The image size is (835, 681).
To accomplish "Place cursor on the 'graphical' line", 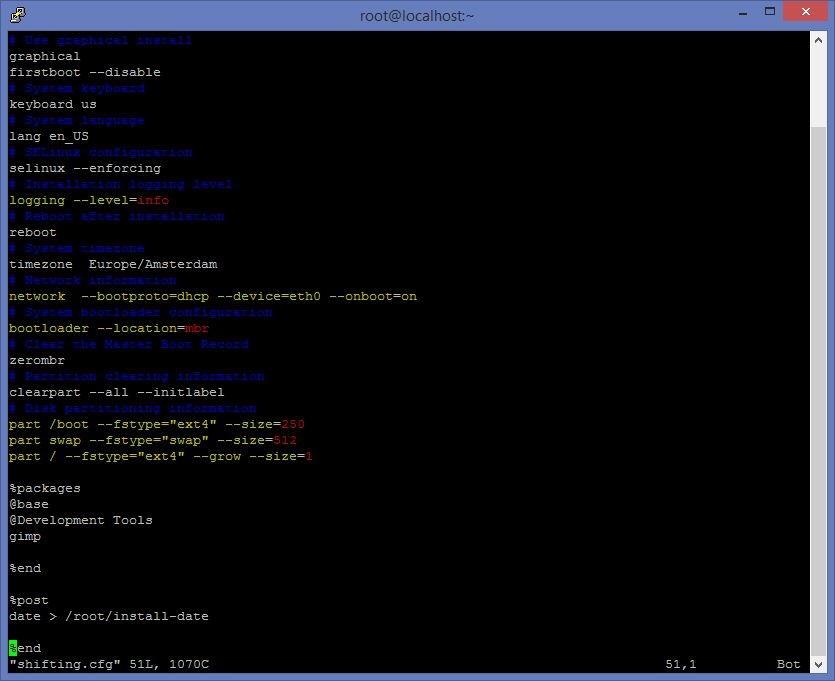I will click(x=45, y=56).
